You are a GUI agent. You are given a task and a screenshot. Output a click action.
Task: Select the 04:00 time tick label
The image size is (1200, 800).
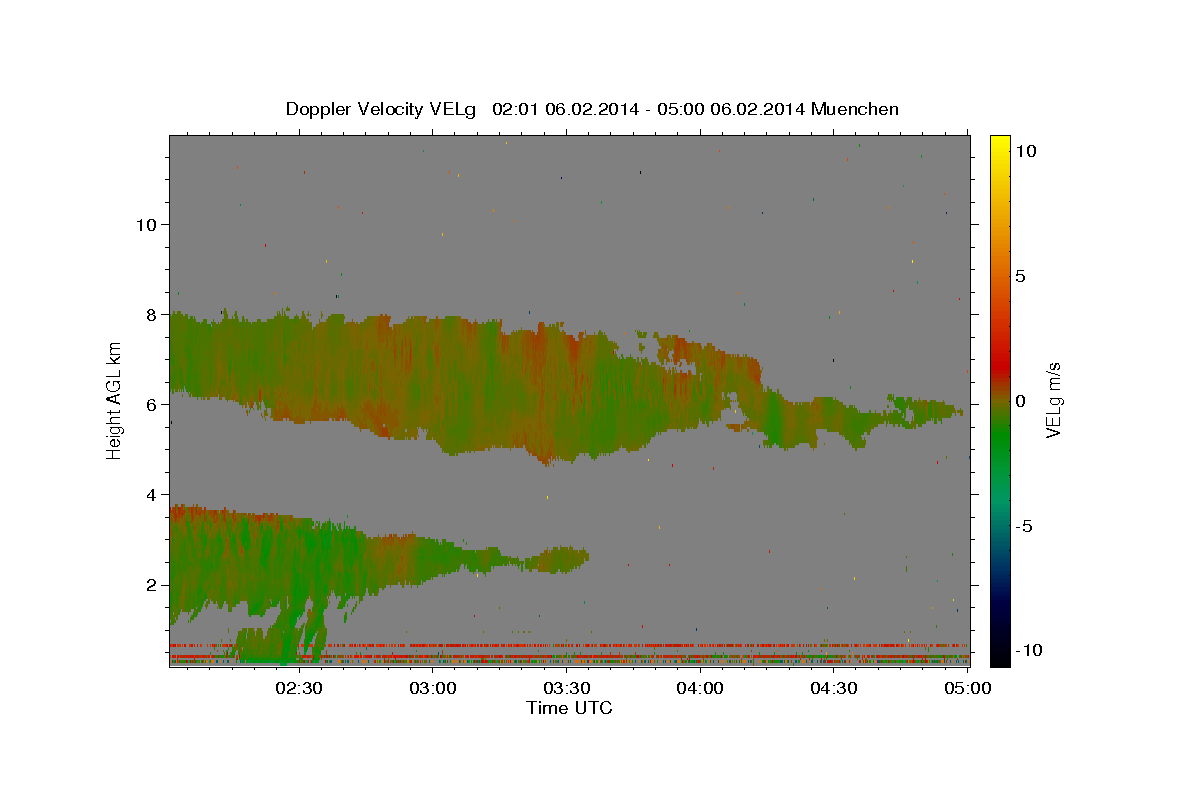click(x=700, y=688)
